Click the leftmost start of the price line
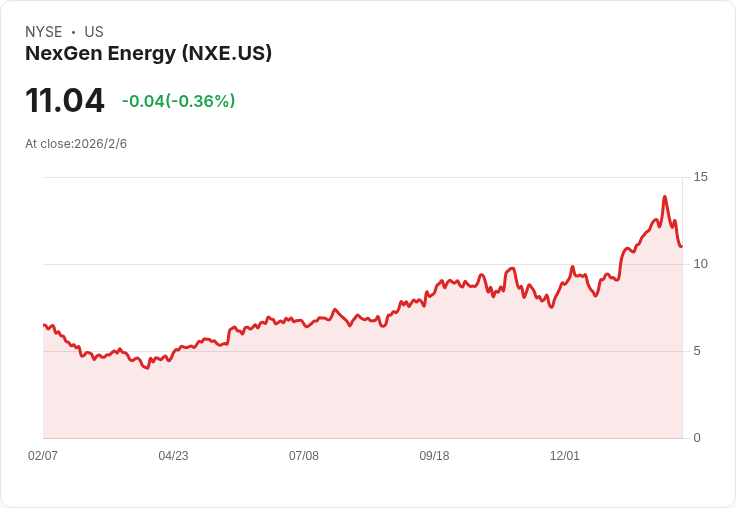This screenshot has height=508, width=736. point(44,325)
